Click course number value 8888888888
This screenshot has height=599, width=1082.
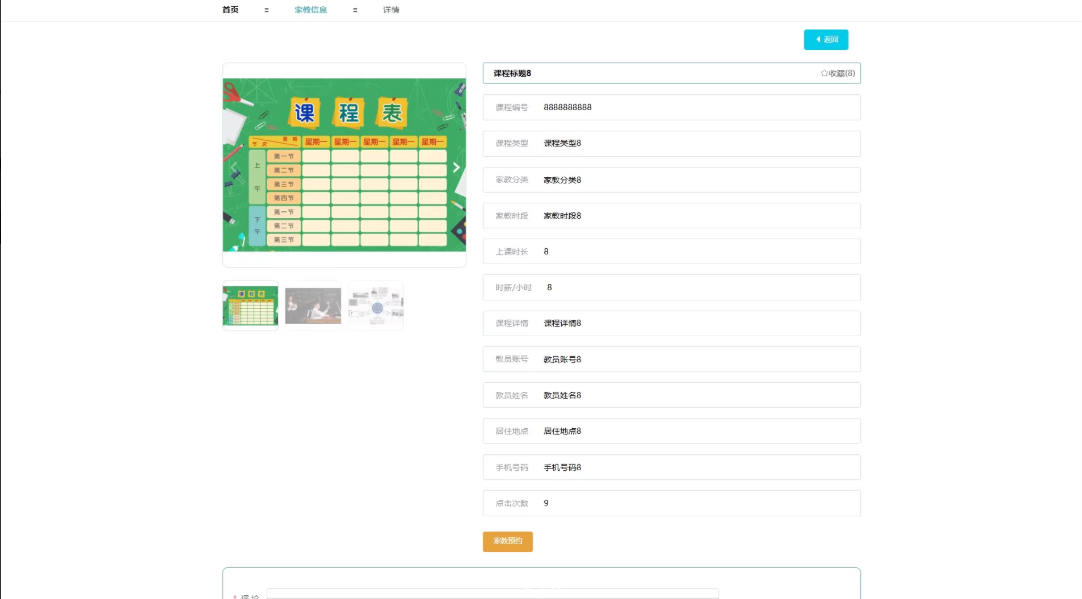(567, 108)
